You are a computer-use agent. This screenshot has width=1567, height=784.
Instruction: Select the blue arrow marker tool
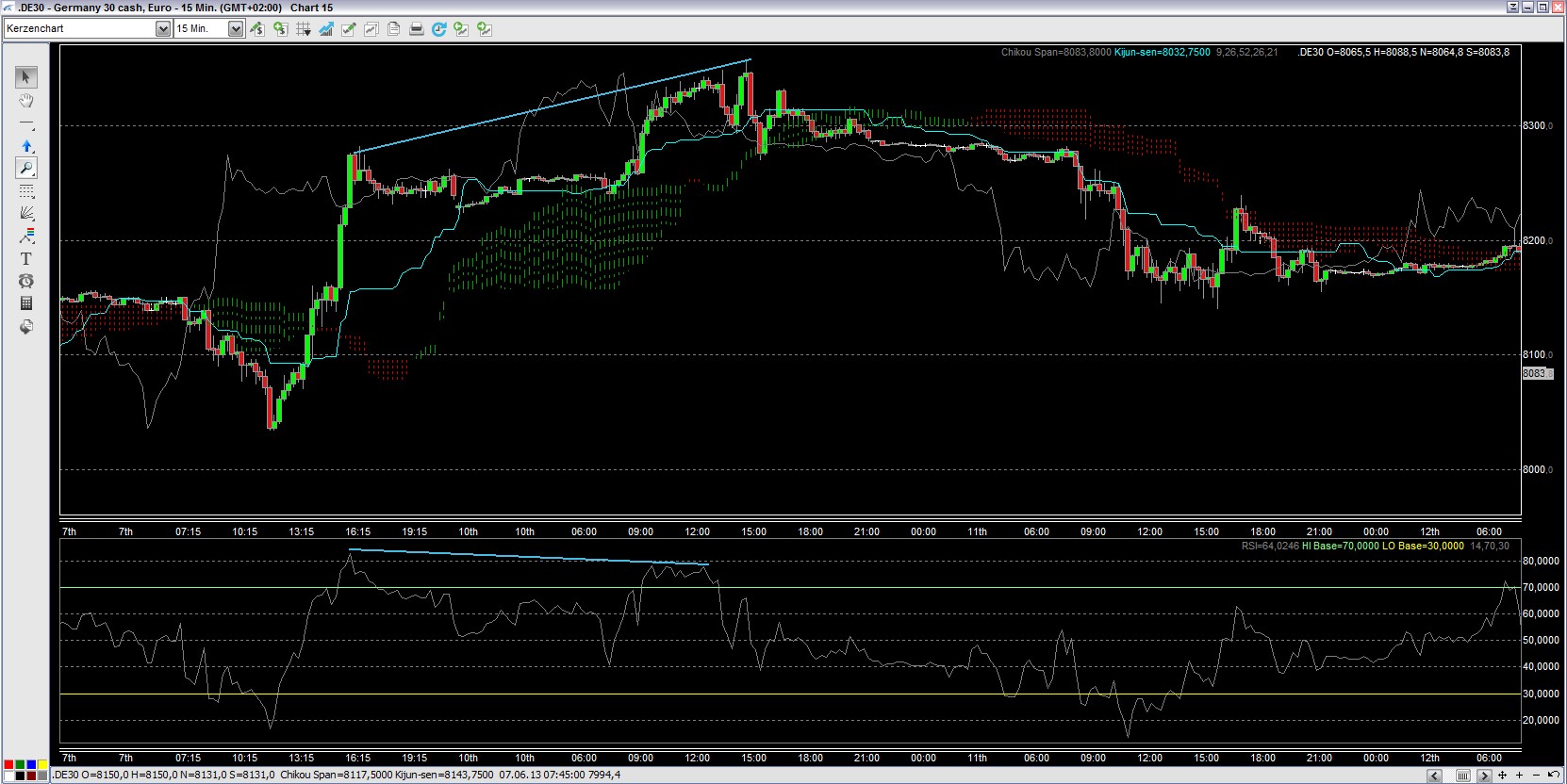[26, 146]
